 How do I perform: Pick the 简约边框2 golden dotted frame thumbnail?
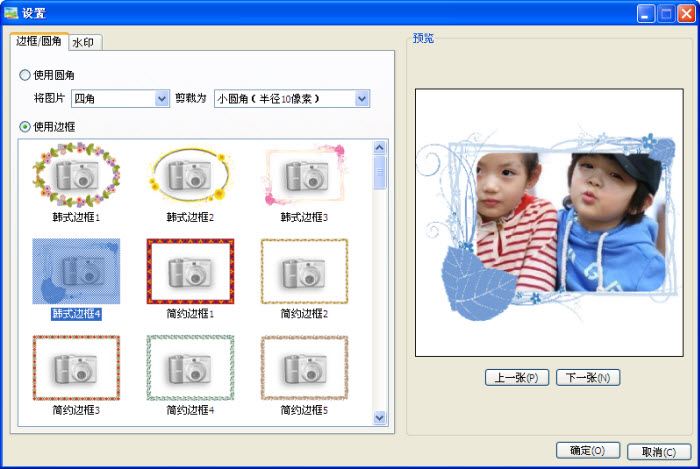[304, 271]
